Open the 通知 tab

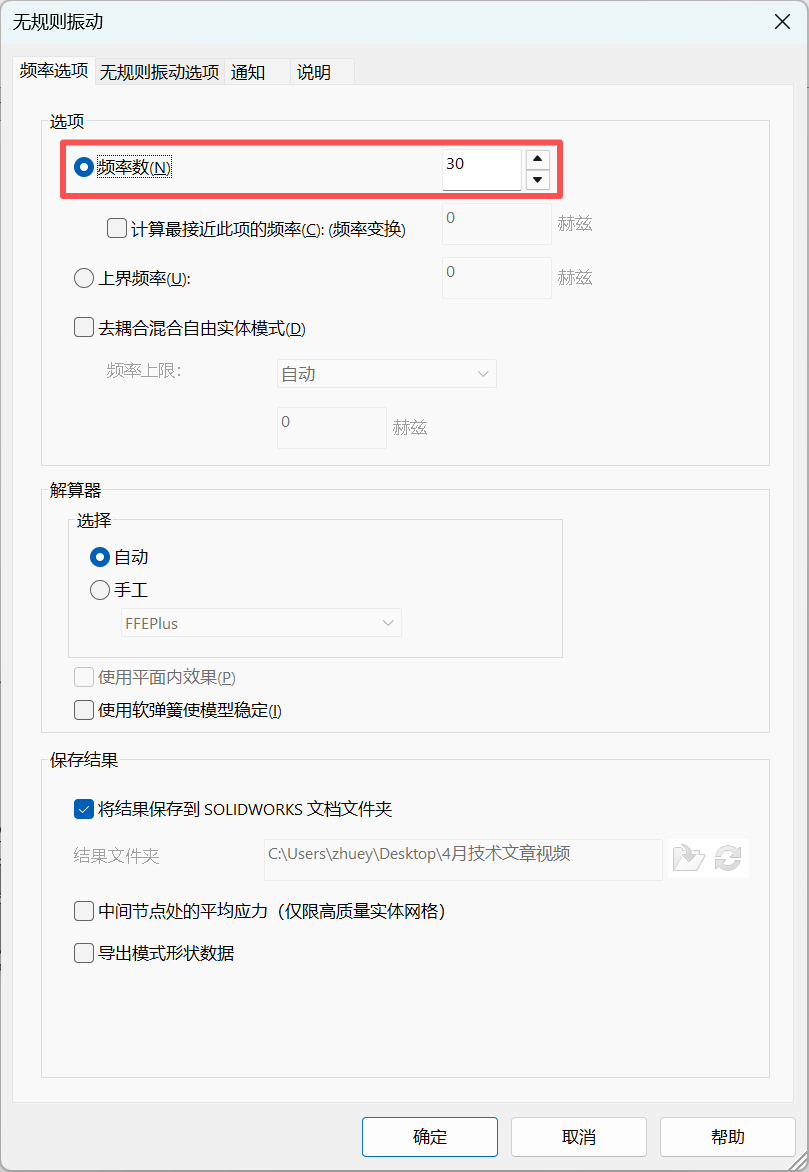click(x=248, y=72)
